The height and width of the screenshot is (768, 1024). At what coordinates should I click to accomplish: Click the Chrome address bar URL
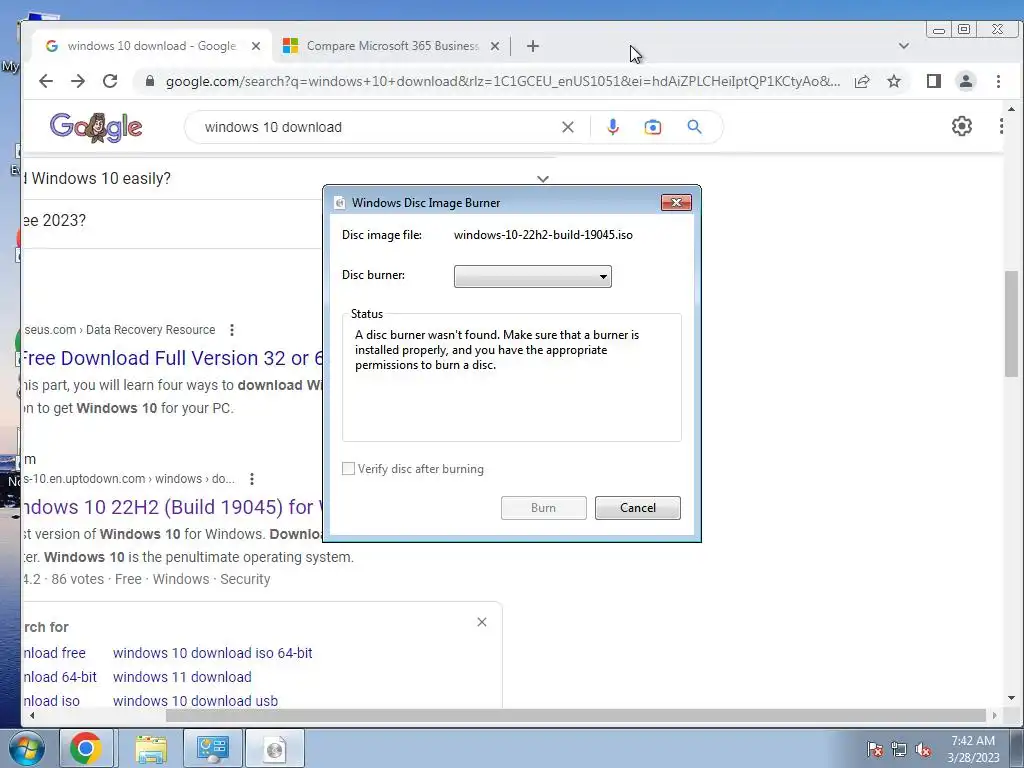503,82
